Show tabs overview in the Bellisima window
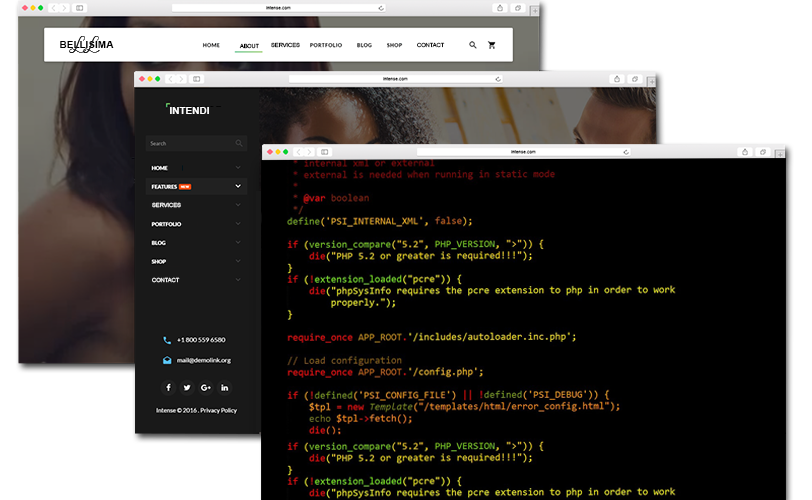This screenshot has height=500, width=812. pos(518,8)
